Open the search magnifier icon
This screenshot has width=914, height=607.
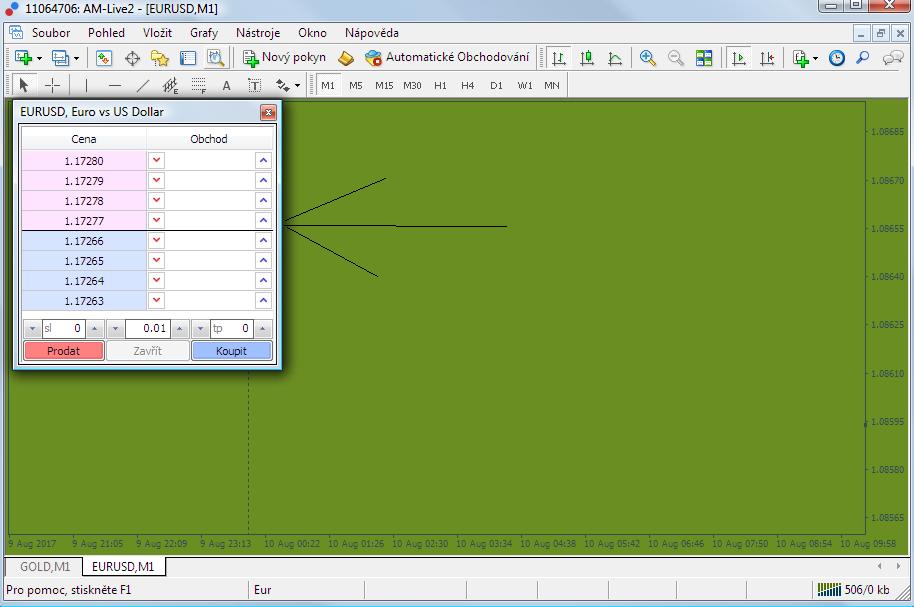[x=863, y=58]
